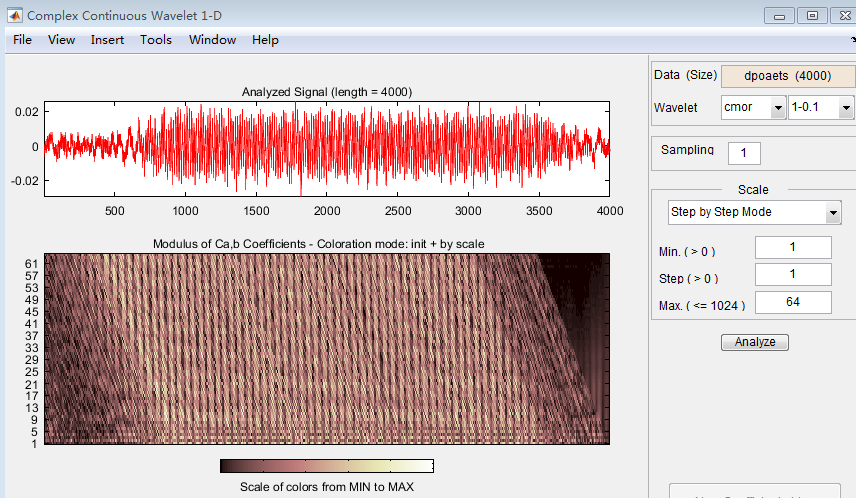
Task: Open the View menu
Action: [61, 40]
